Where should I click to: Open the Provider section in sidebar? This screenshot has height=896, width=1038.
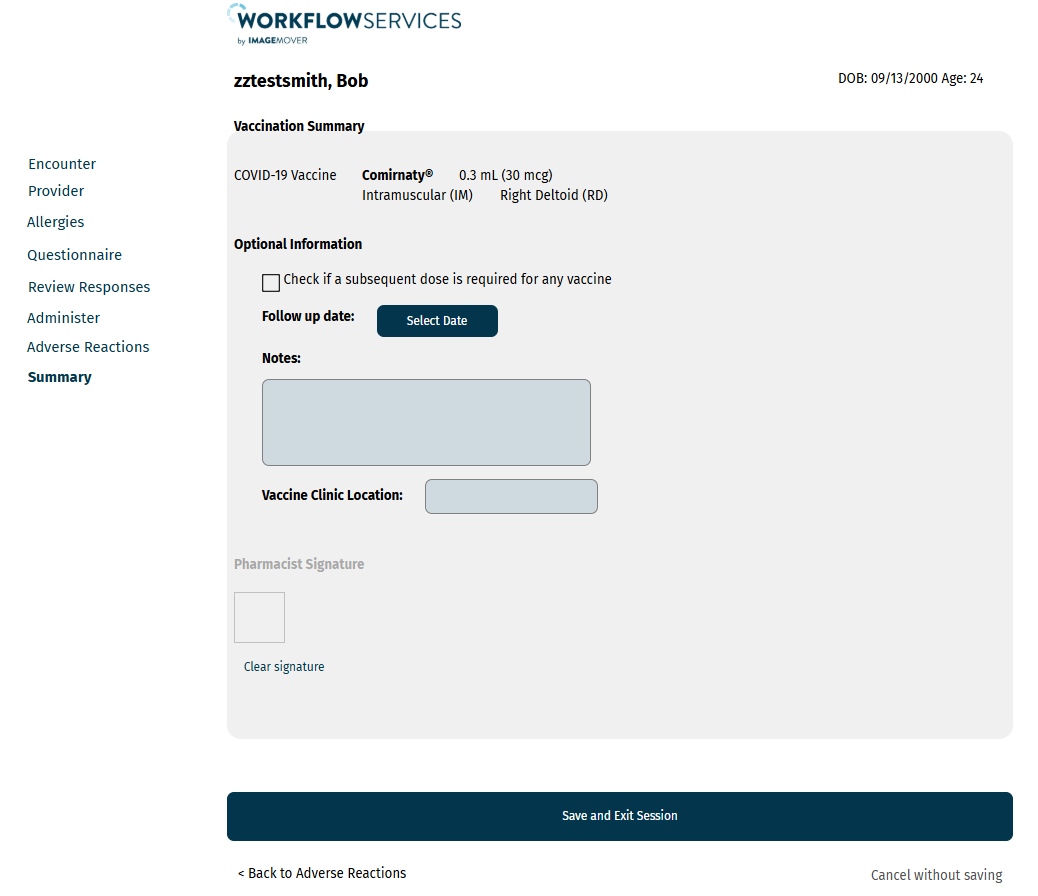coord(56,191)
